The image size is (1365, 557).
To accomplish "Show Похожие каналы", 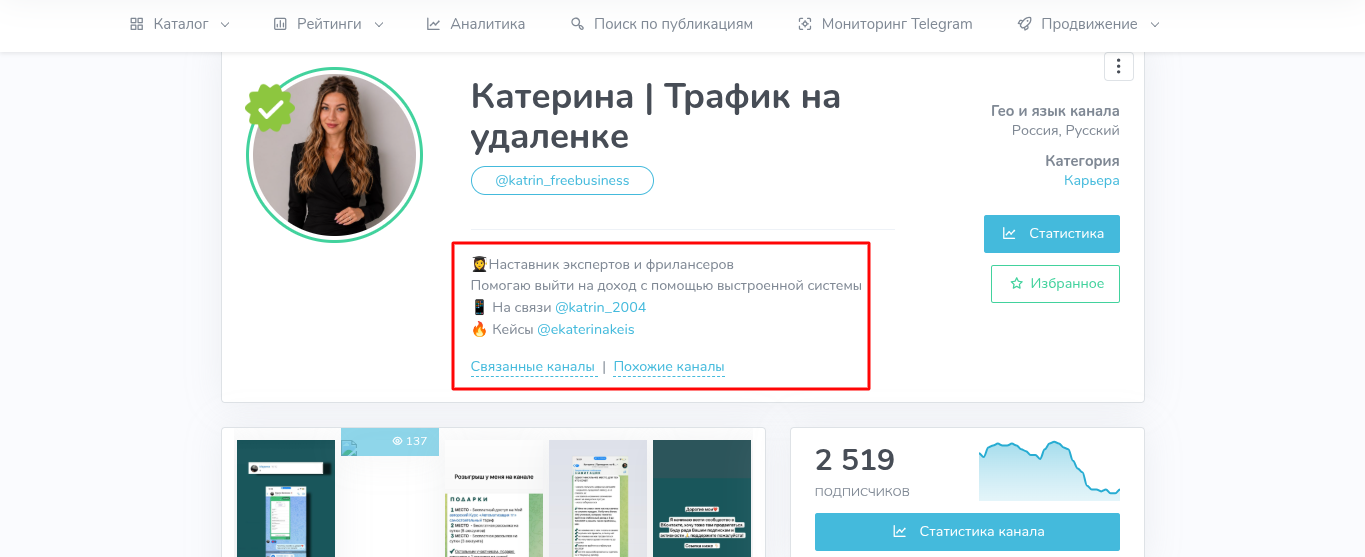I will coord(669,367).
